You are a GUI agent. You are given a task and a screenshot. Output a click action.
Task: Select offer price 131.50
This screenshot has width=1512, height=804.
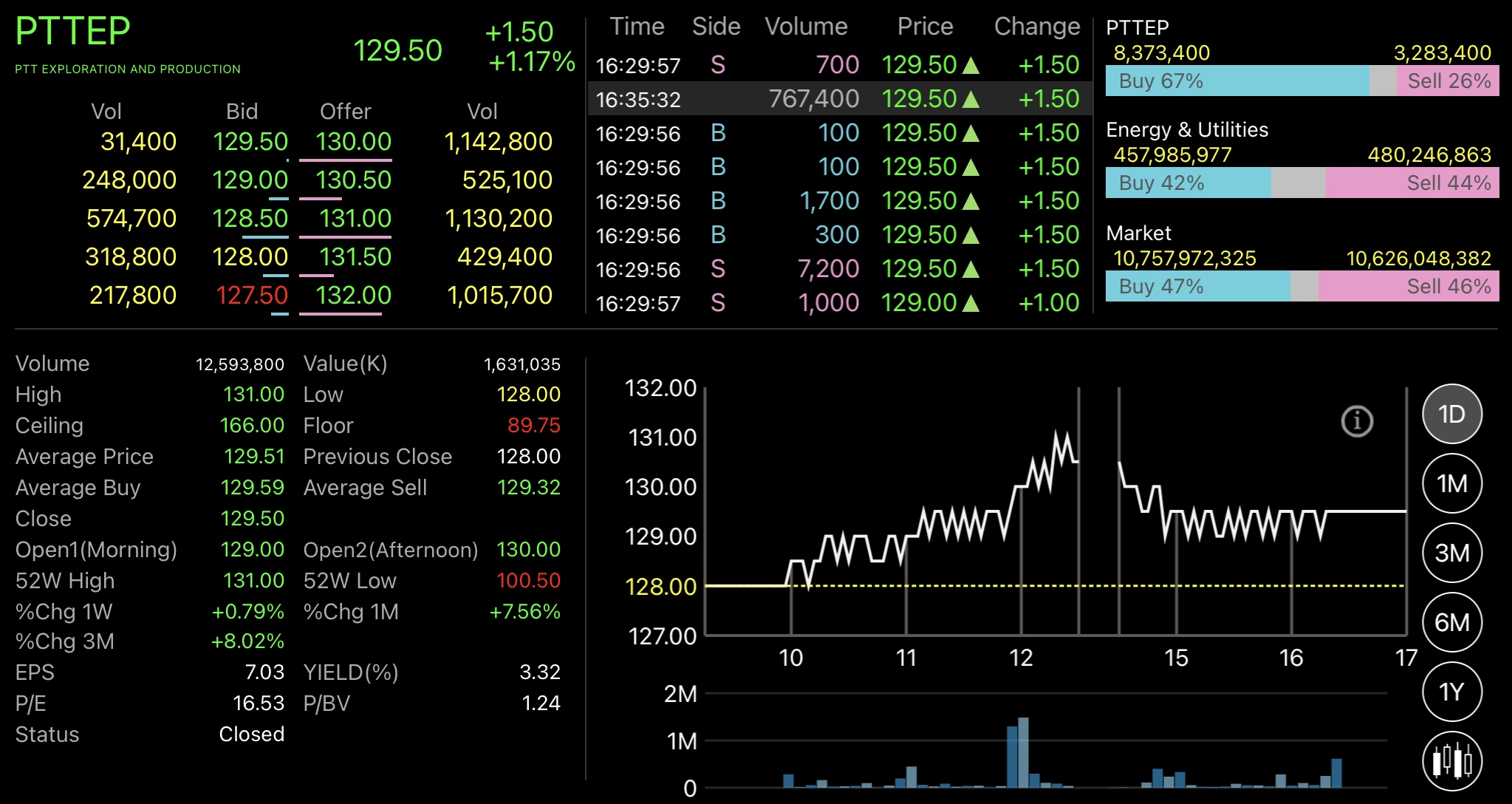(x=355, y=256)
